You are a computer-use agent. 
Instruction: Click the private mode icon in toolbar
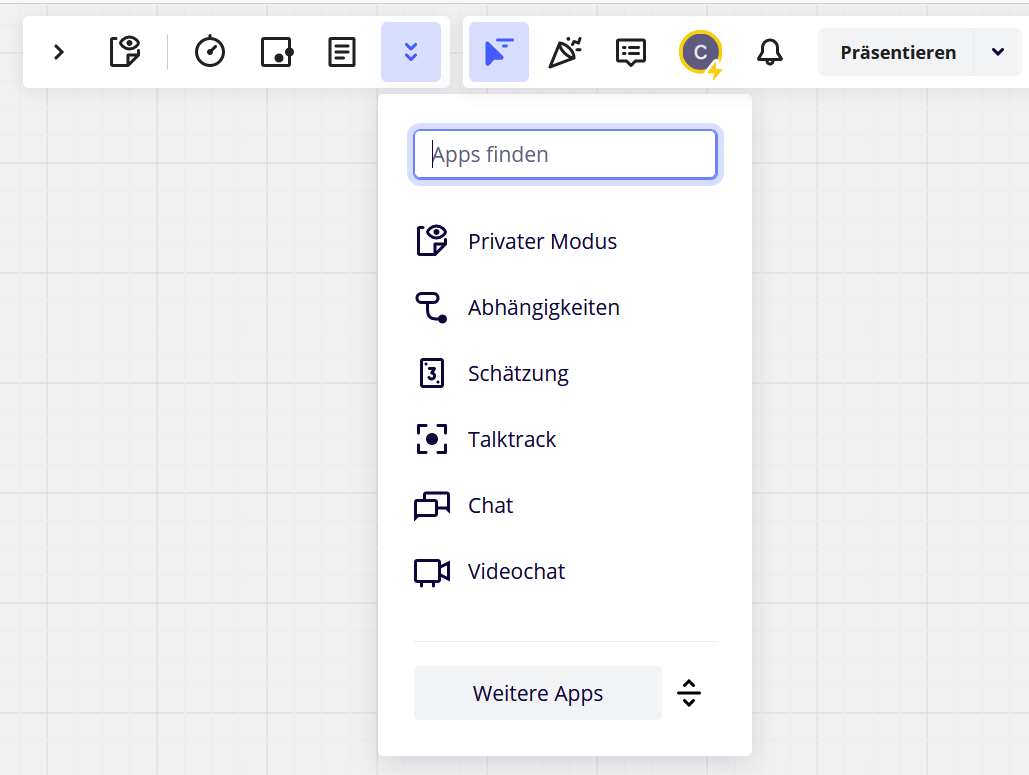click(125, 52)
